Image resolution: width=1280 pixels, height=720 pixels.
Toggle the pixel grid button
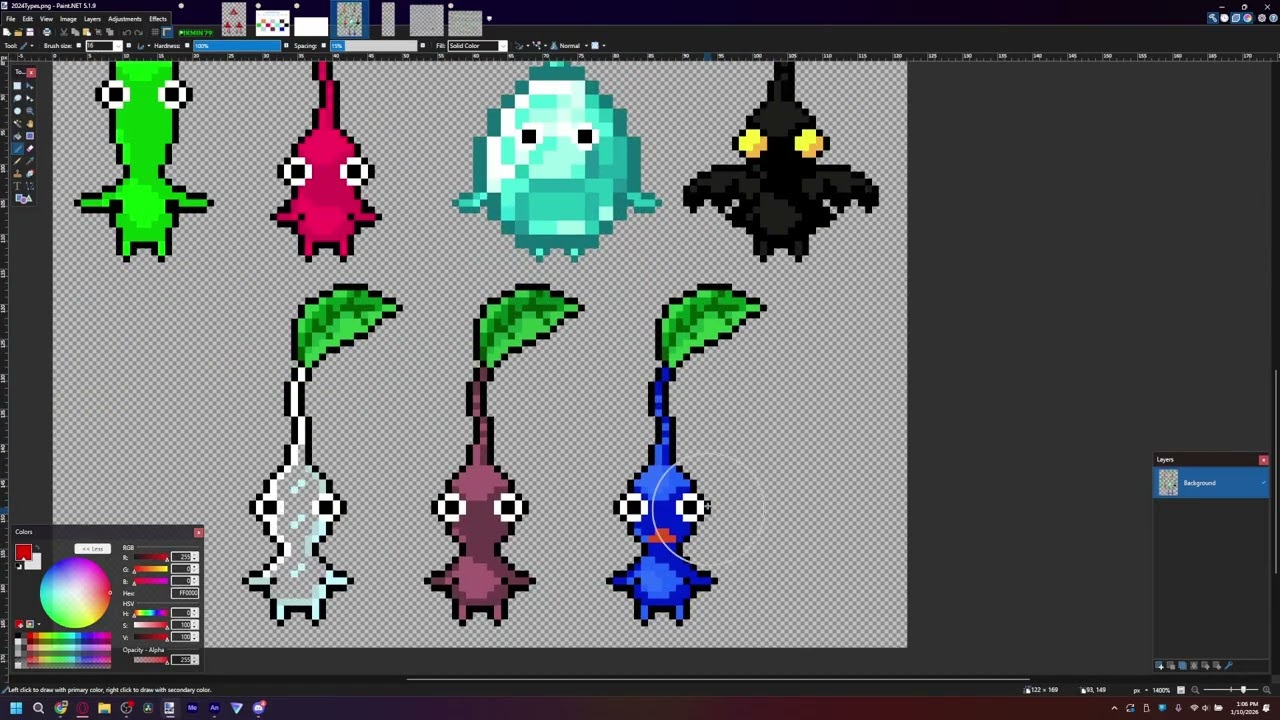coord(155,32)
